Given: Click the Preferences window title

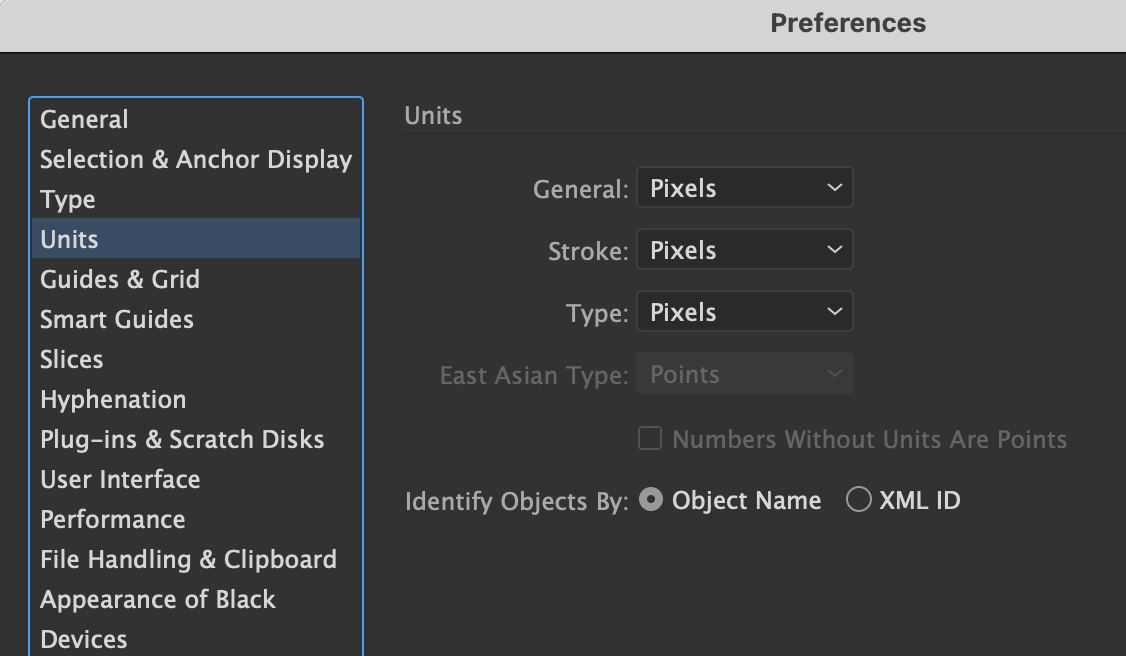Looking at the screenshot, I should pos(848,23).
